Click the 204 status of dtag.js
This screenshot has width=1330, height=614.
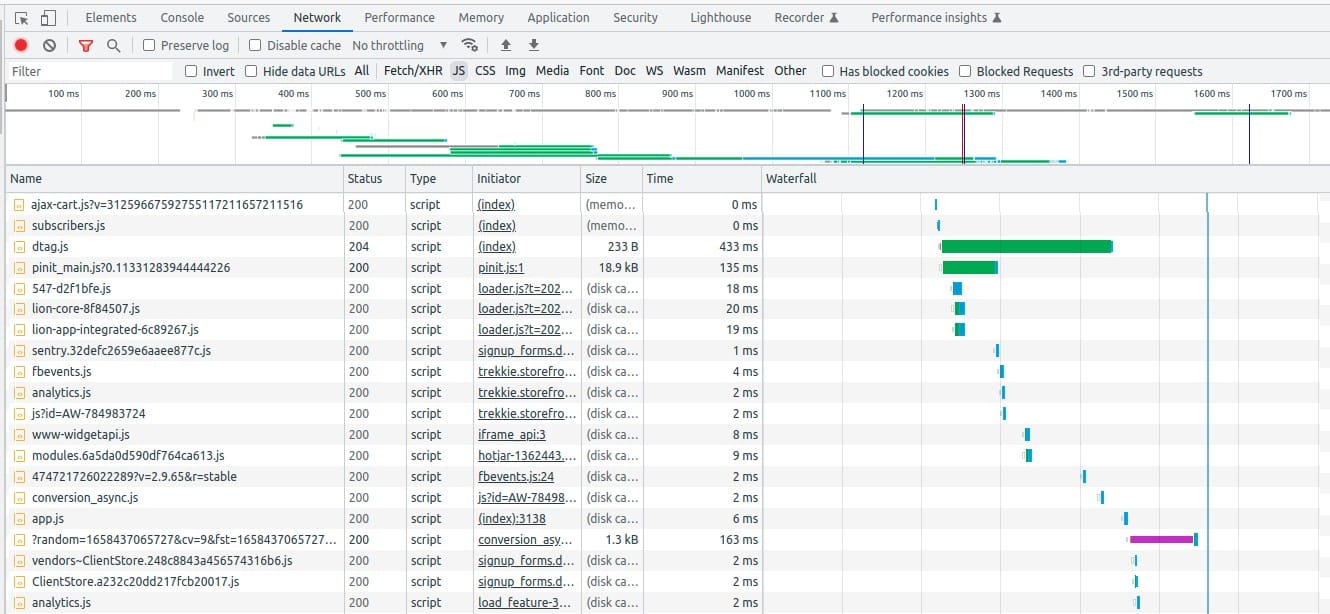[360, 246]
